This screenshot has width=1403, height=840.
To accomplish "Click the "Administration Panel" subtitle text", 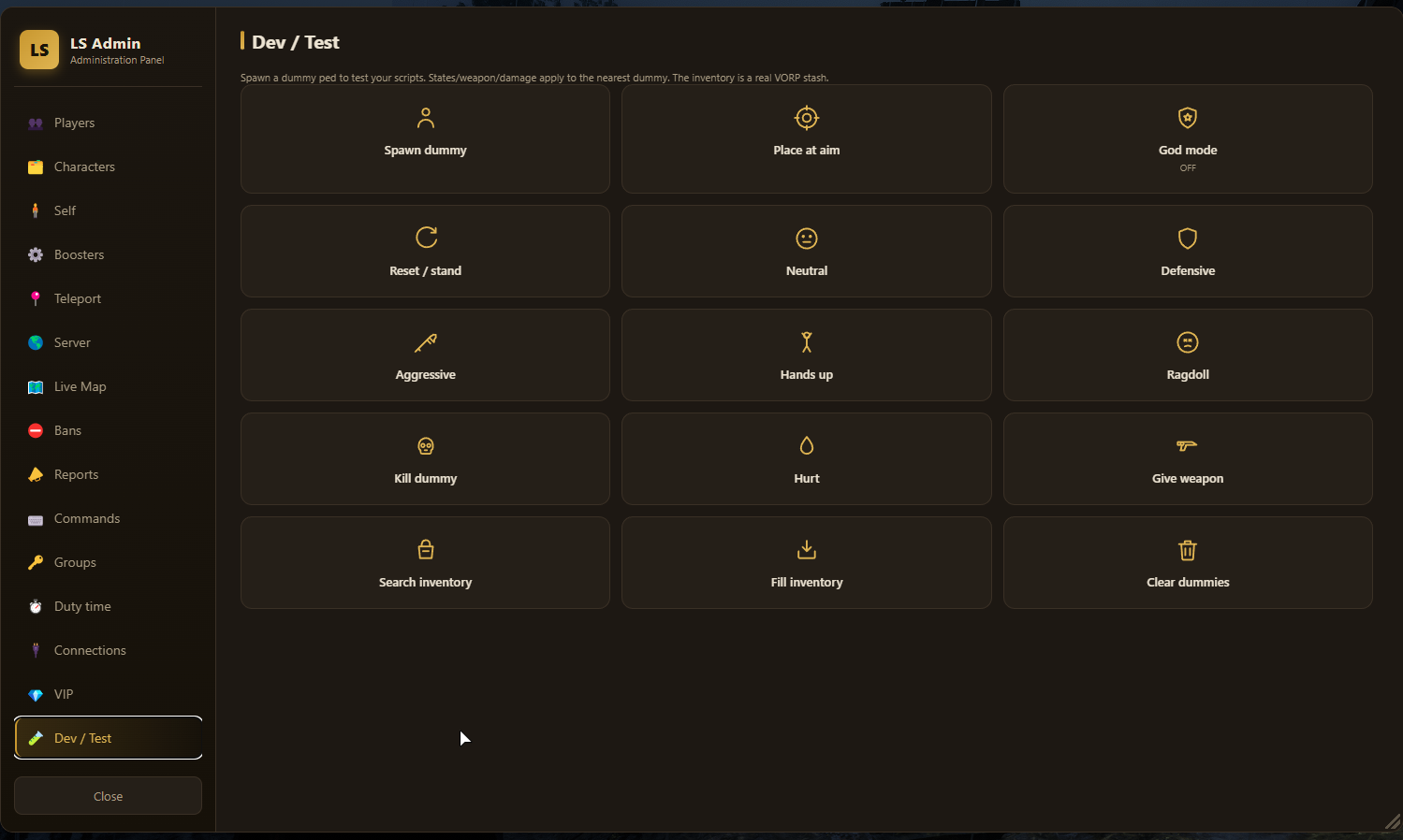I will coord(117,60).
